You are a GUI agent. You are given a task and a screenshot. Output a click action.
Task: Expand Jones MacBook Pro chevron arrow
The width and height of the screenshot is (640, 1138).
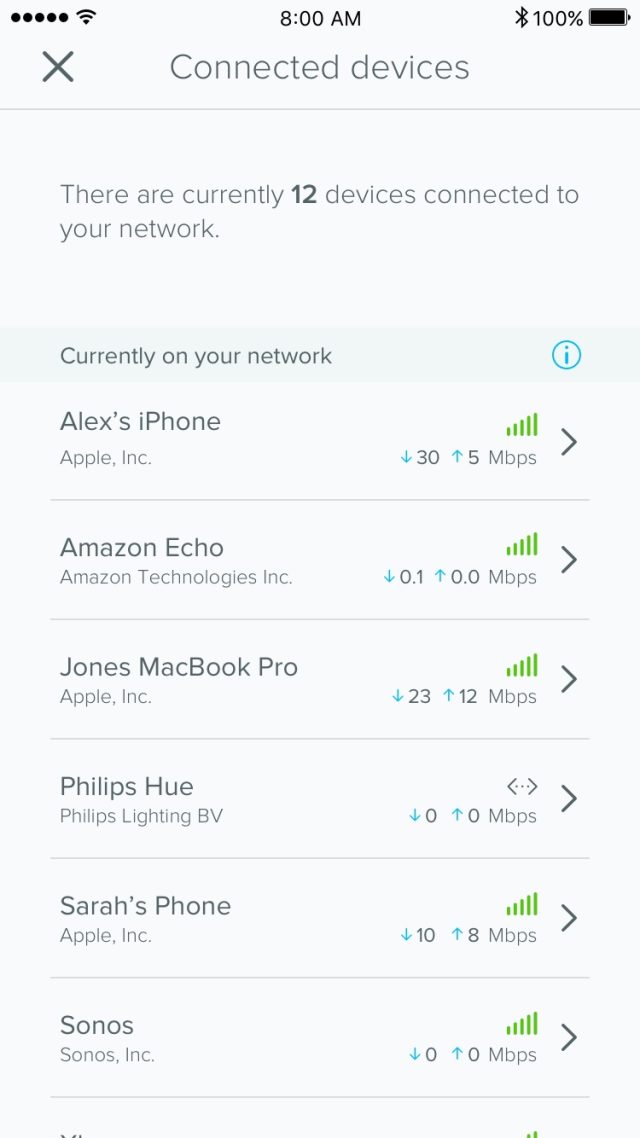click(569, 680)
